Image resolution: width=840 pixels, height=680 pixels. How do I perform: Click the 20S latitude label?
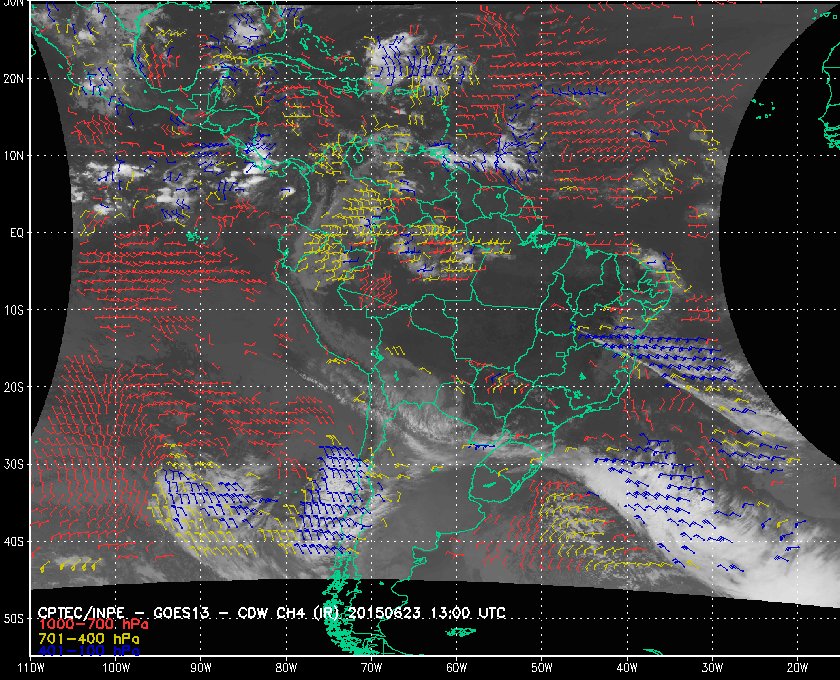coord(14,387)
